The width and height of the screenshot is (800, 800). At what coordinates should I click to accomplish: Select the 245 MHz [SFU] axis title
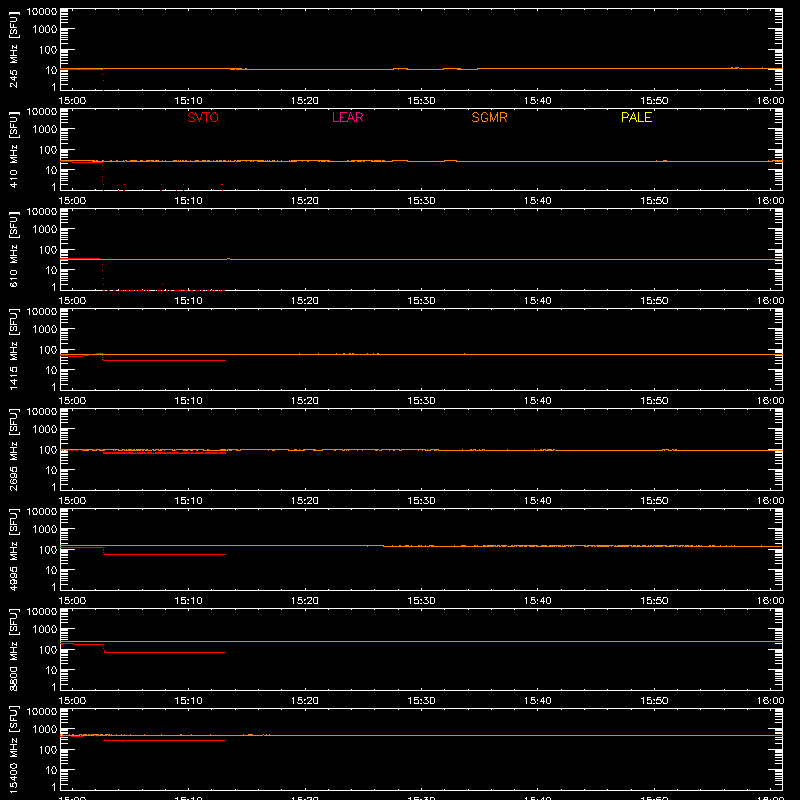click(x=13, y=50)
